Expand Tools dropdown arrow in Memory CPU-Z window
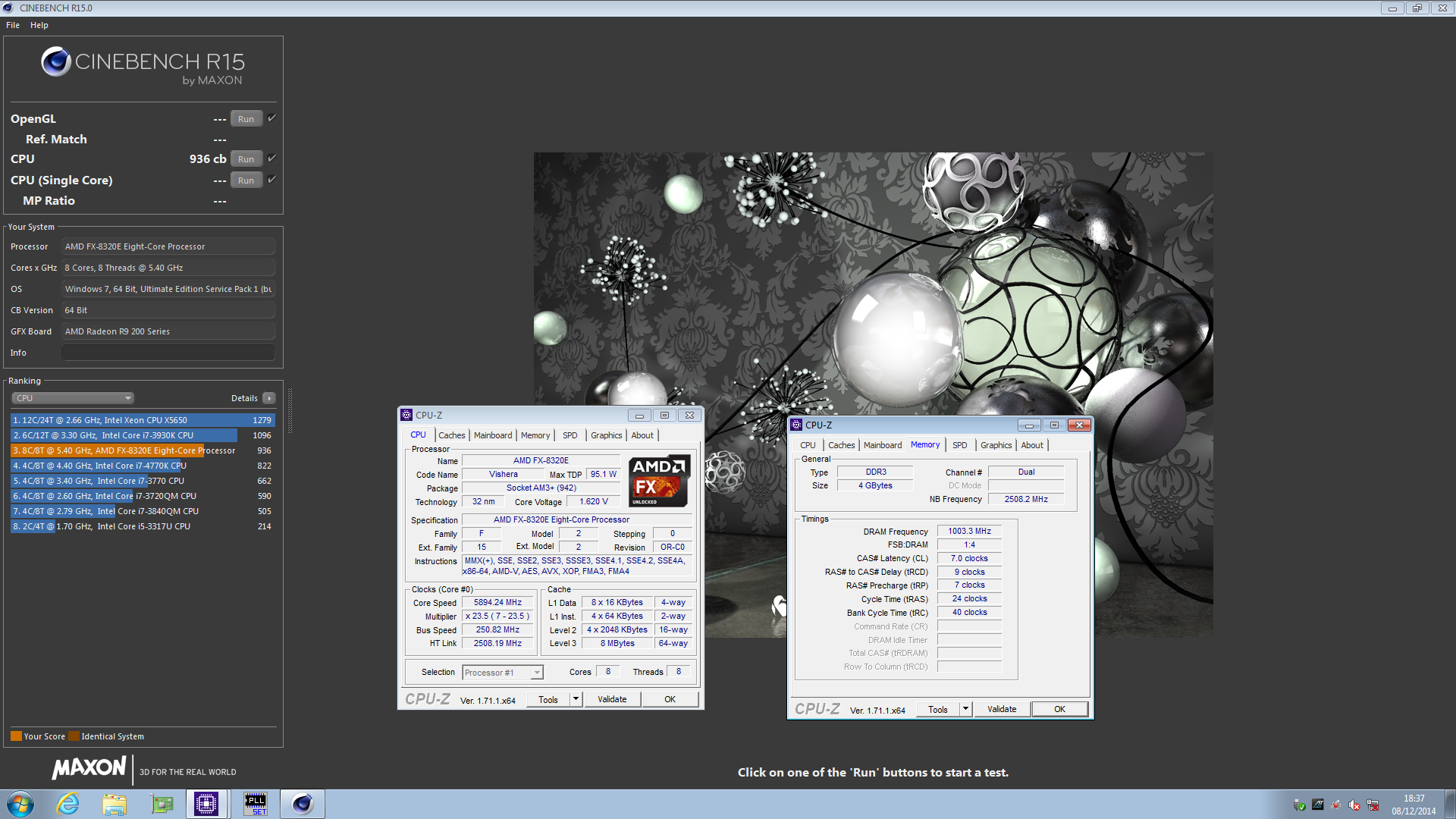 tap(965, 709)
